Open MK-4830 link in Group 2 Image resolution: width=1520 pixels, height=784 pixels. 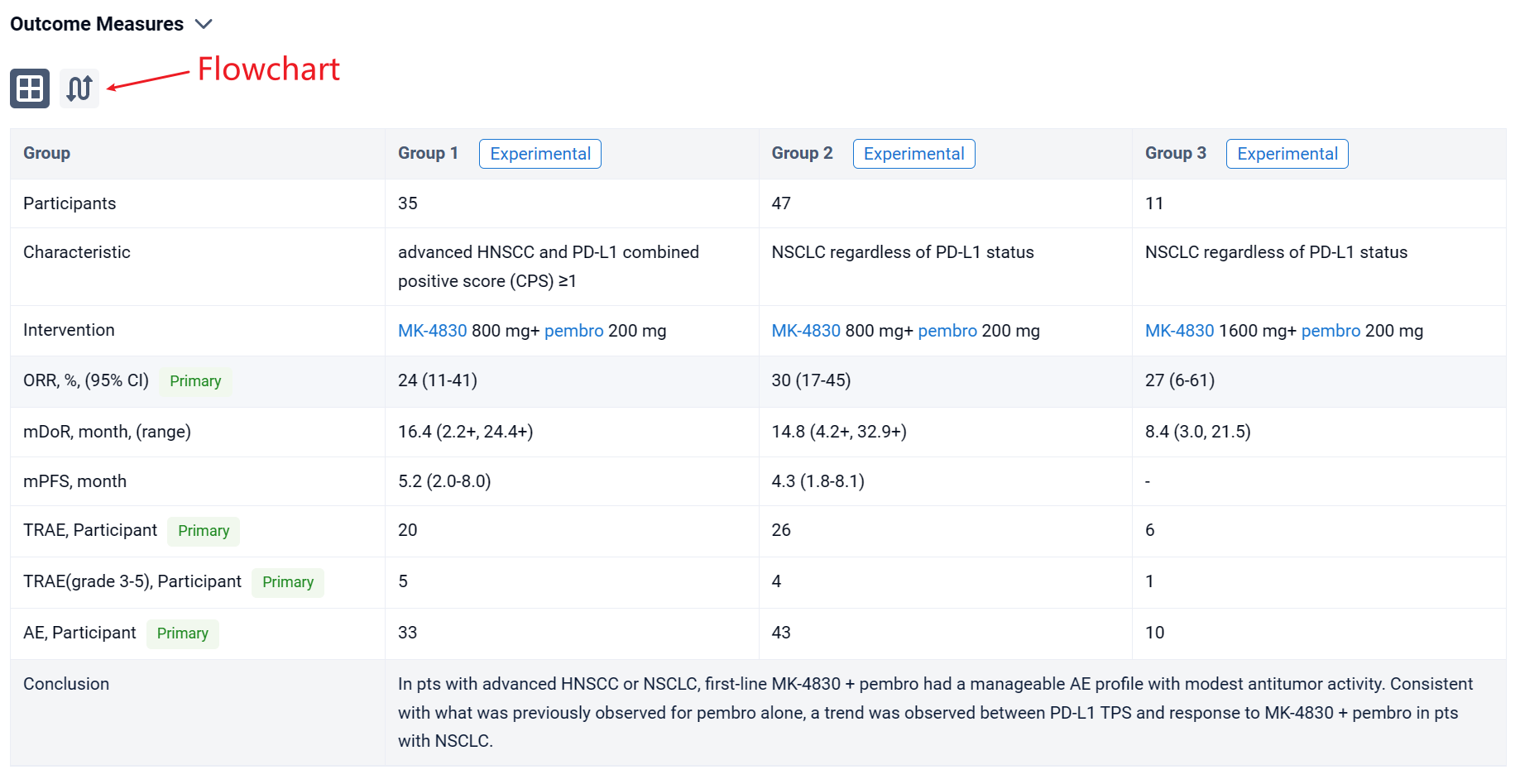pos(805,331)
